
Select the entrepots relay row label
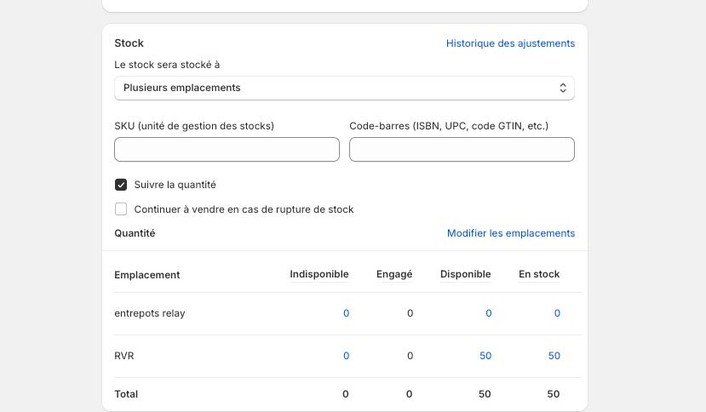point(149,313)
